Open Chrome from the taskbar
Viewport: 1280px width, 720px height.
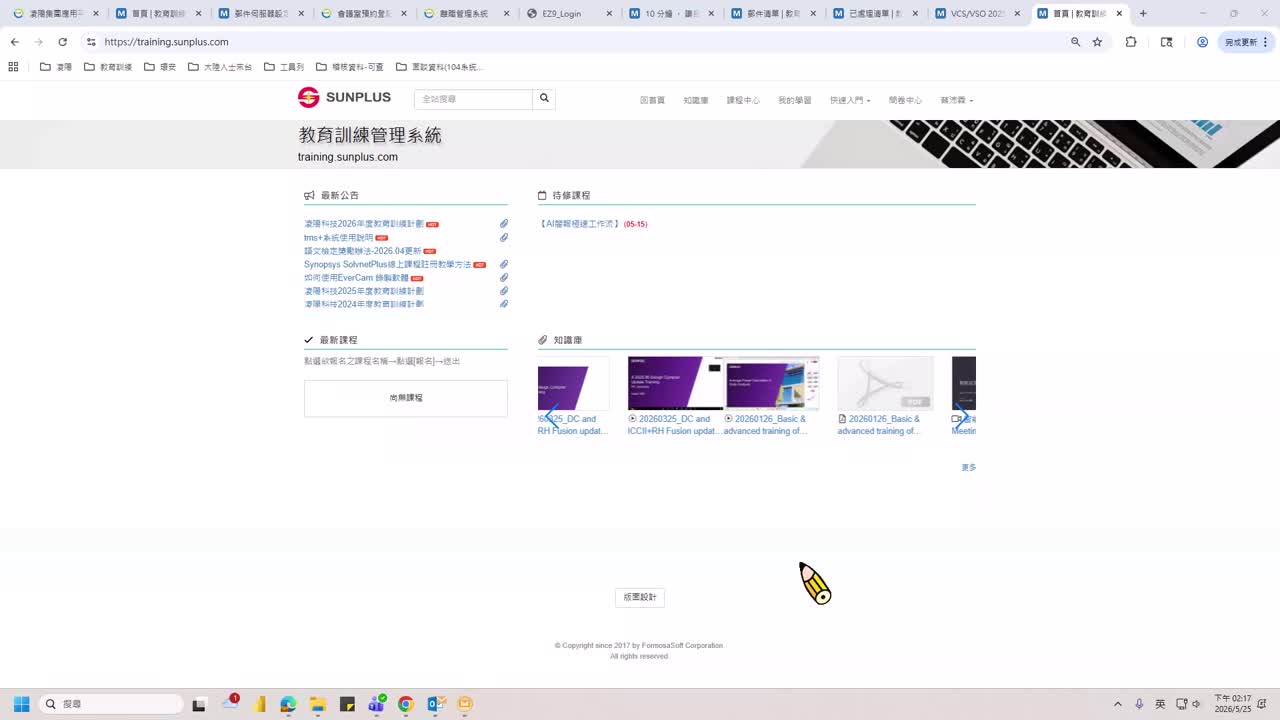tap(405, 704)
